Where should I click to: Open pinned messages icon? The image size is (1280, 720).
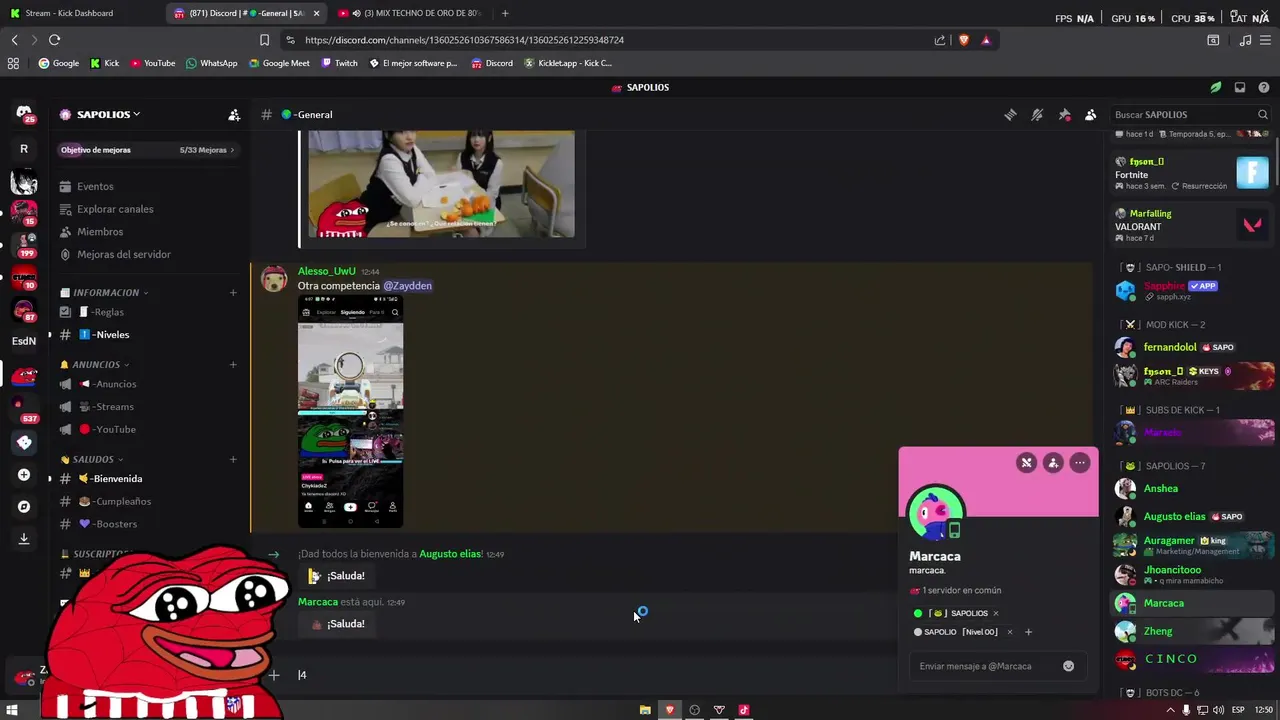point(1064,115)
